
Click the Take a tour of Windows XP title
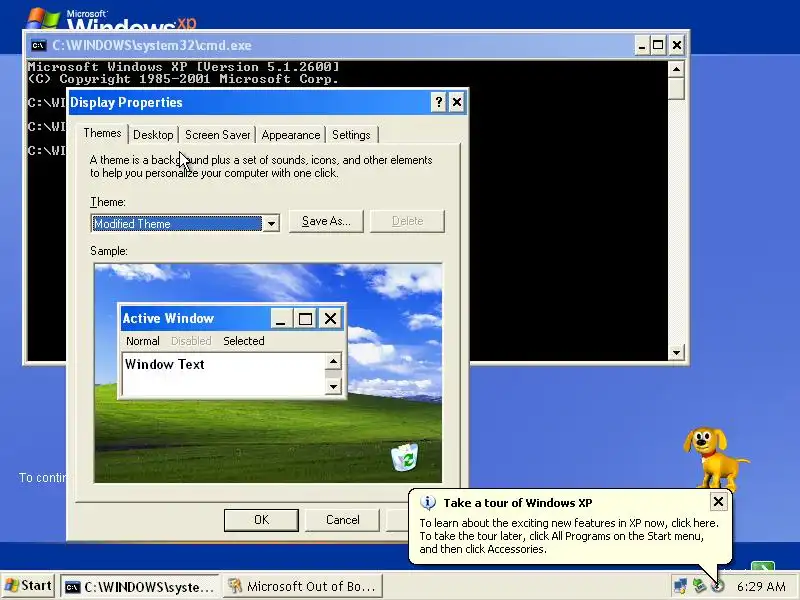click(x=518, y=503)
